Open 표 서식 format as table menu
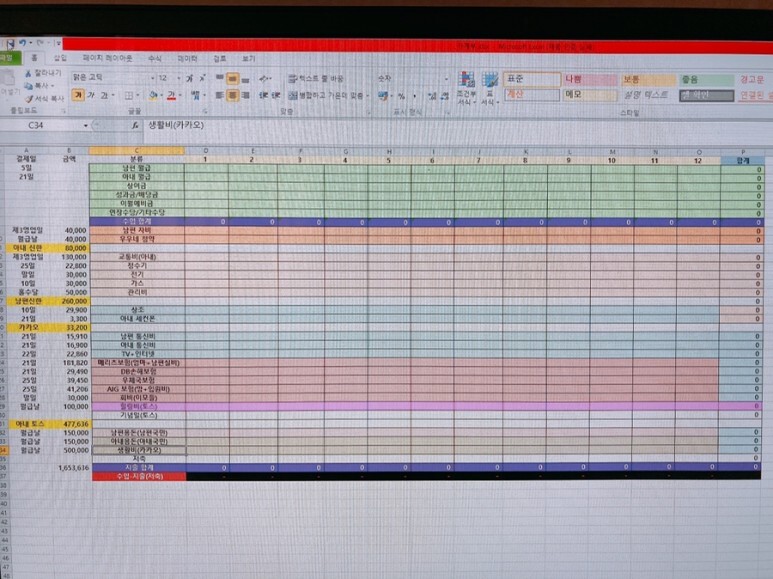This screenshot has height=579, width=773. 490,88
